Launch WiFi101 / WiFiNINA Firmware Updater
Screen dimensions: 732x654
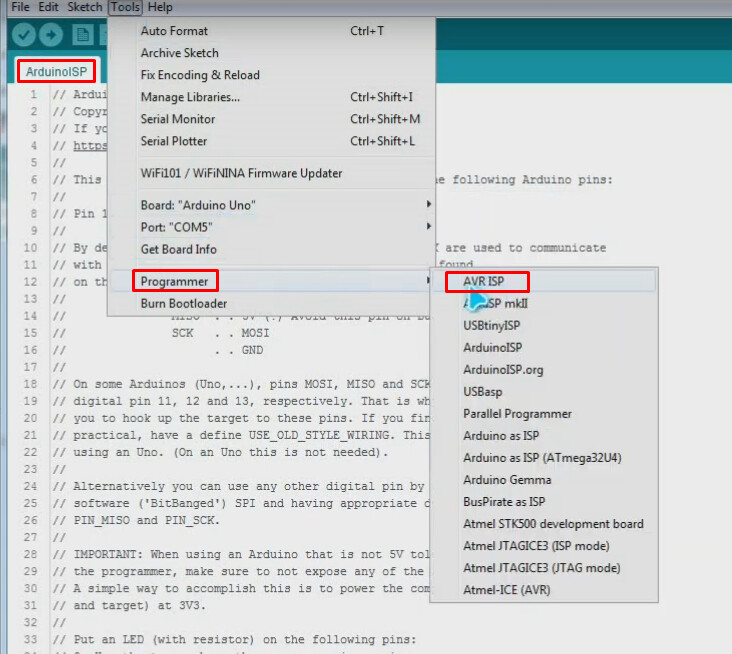coord(271,173)
